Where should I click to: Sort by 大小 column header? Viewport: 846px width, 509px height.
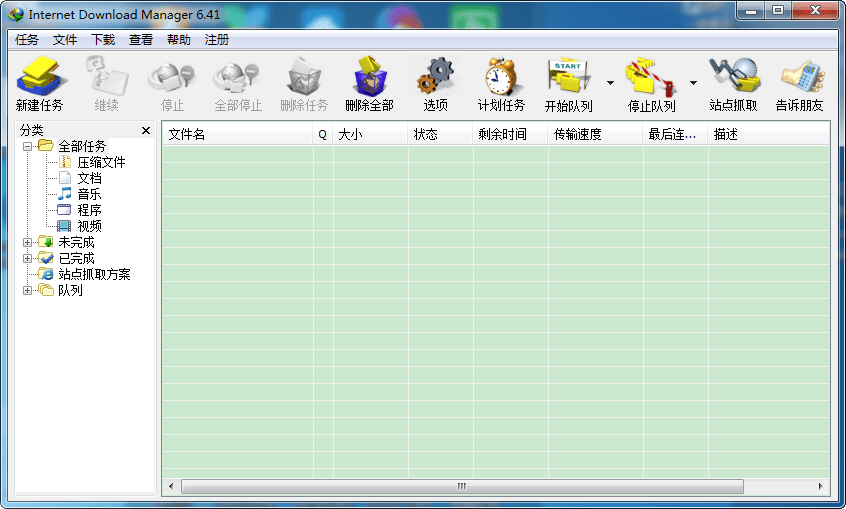[370, 134]
